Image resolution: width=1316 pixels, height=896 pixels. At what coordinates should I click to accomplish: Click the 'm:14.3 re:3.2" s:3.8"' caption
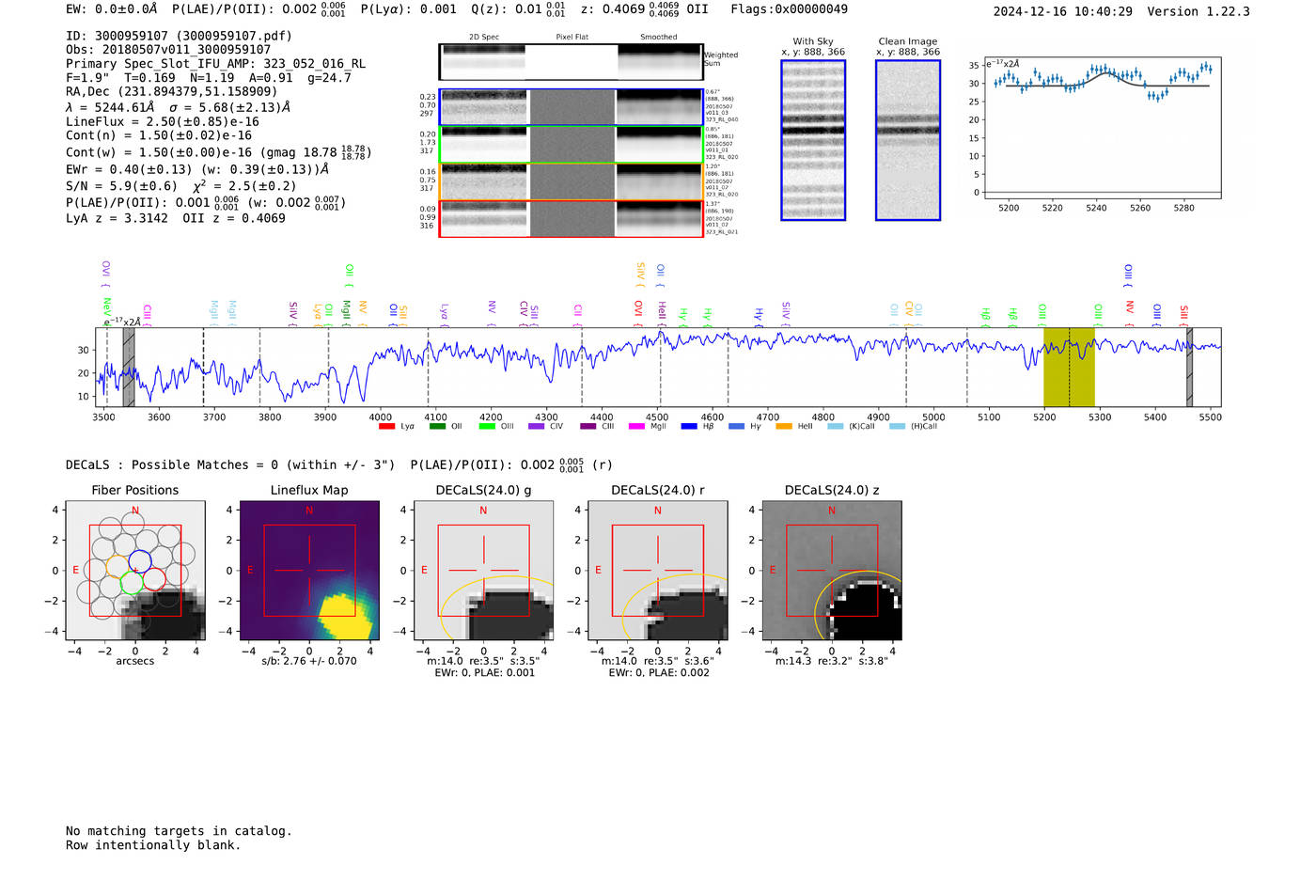pyautogui.click(x=831, y=661)
